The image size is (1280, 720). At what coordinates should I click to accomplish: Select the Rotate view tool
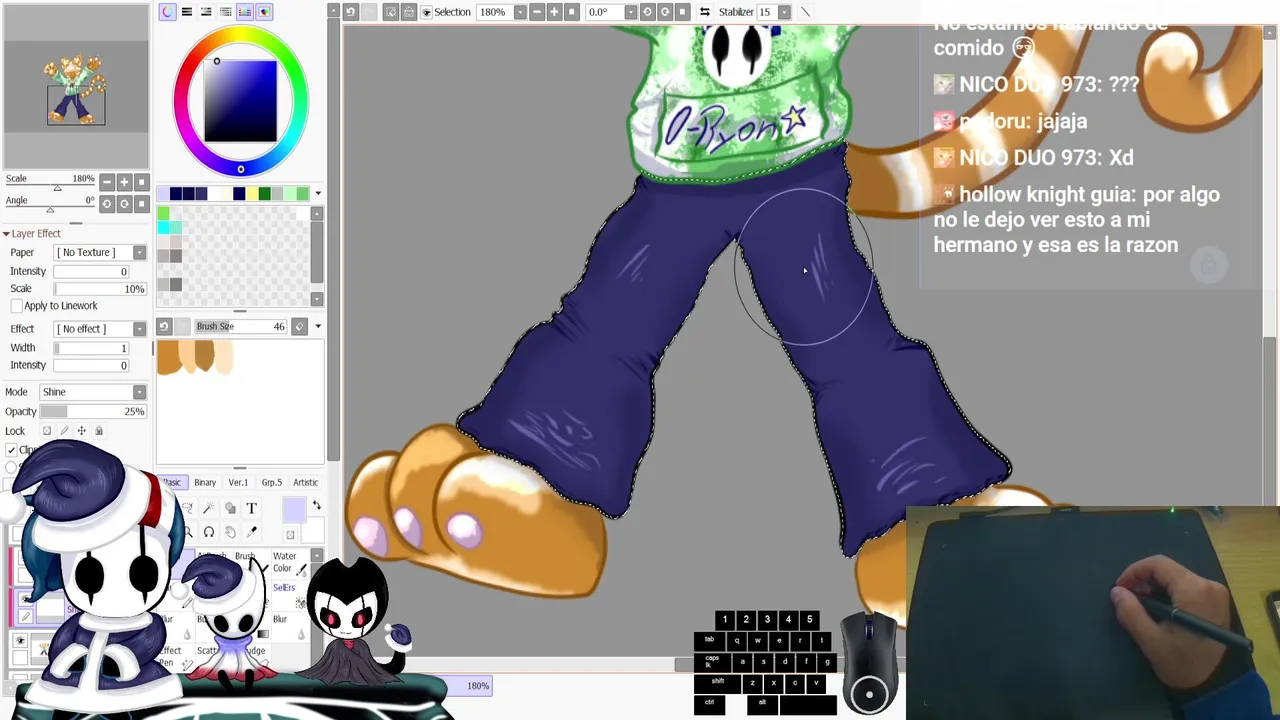point(209,532)
